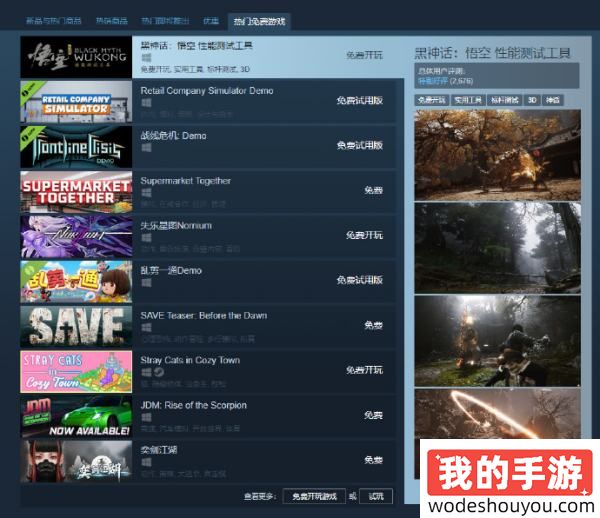This screenshot has height=518, width=600.
Task: View the autumn tree combat screenshot
Action: coord(497,155)
